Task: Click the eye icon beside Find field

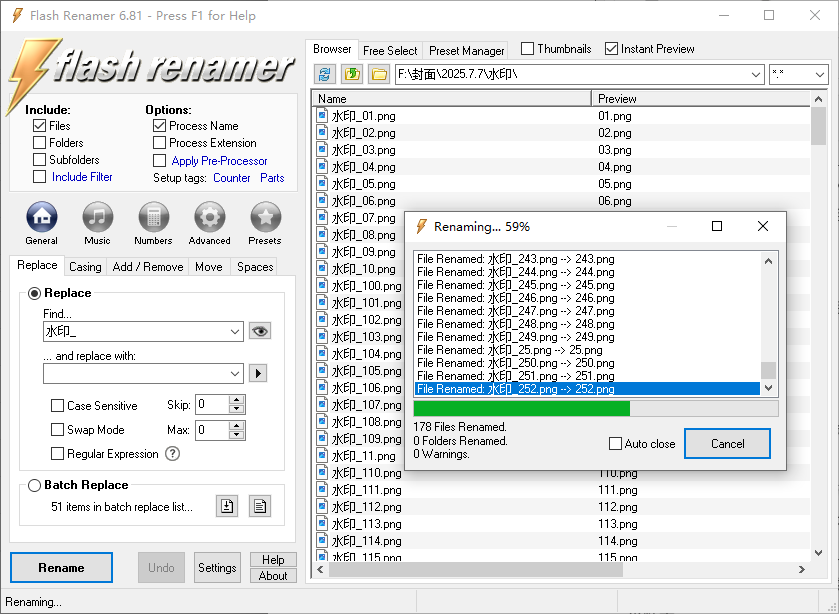Action: tap(260, 331)
